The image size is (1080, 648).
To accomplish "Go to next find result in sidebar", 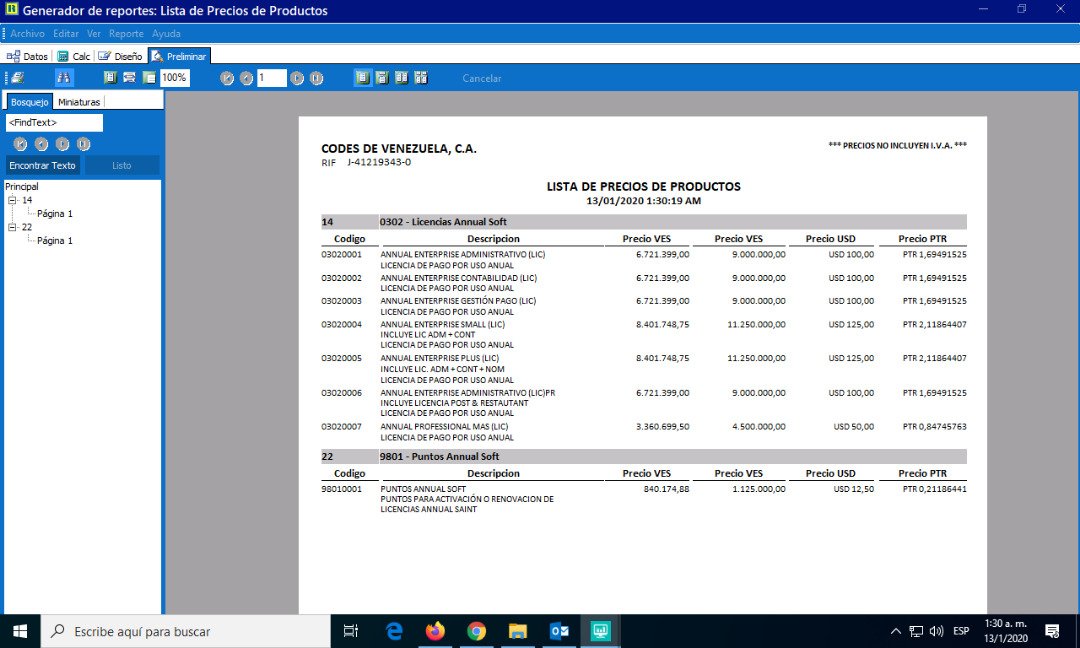I will pyautogui.click(x=63, y=144).
